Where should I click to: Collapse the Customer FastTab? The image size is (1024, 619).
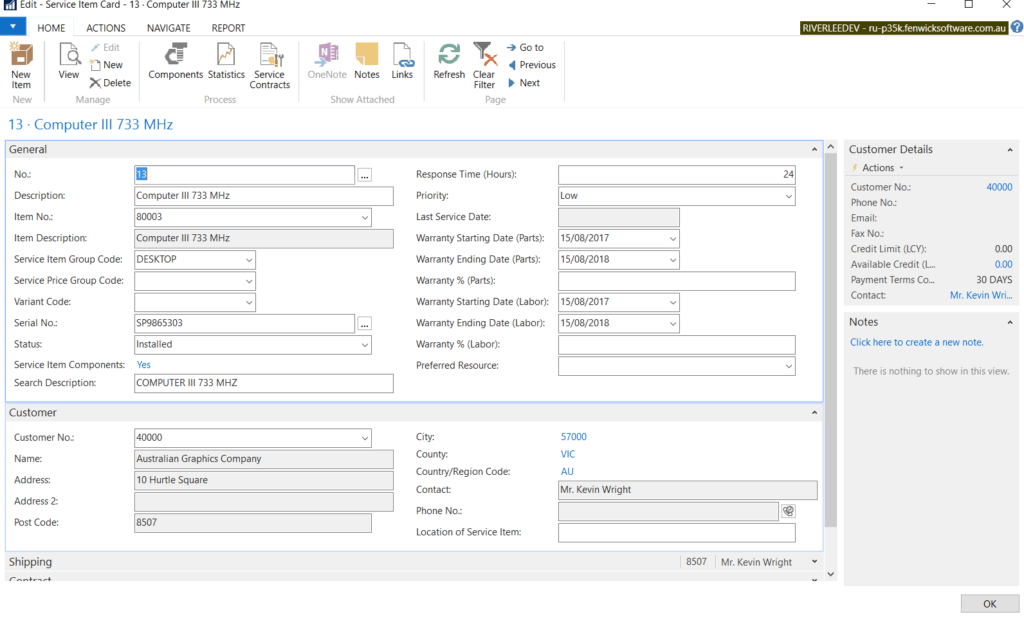[814, 413]
